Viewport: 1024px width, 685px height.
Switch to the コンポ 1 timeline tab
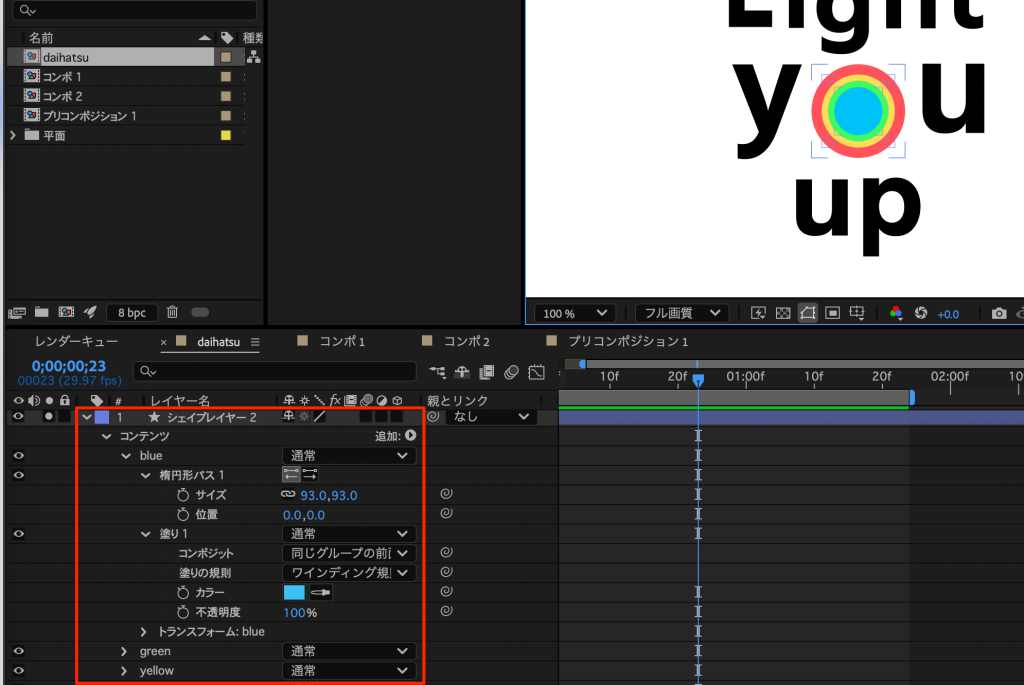[342, 342]
